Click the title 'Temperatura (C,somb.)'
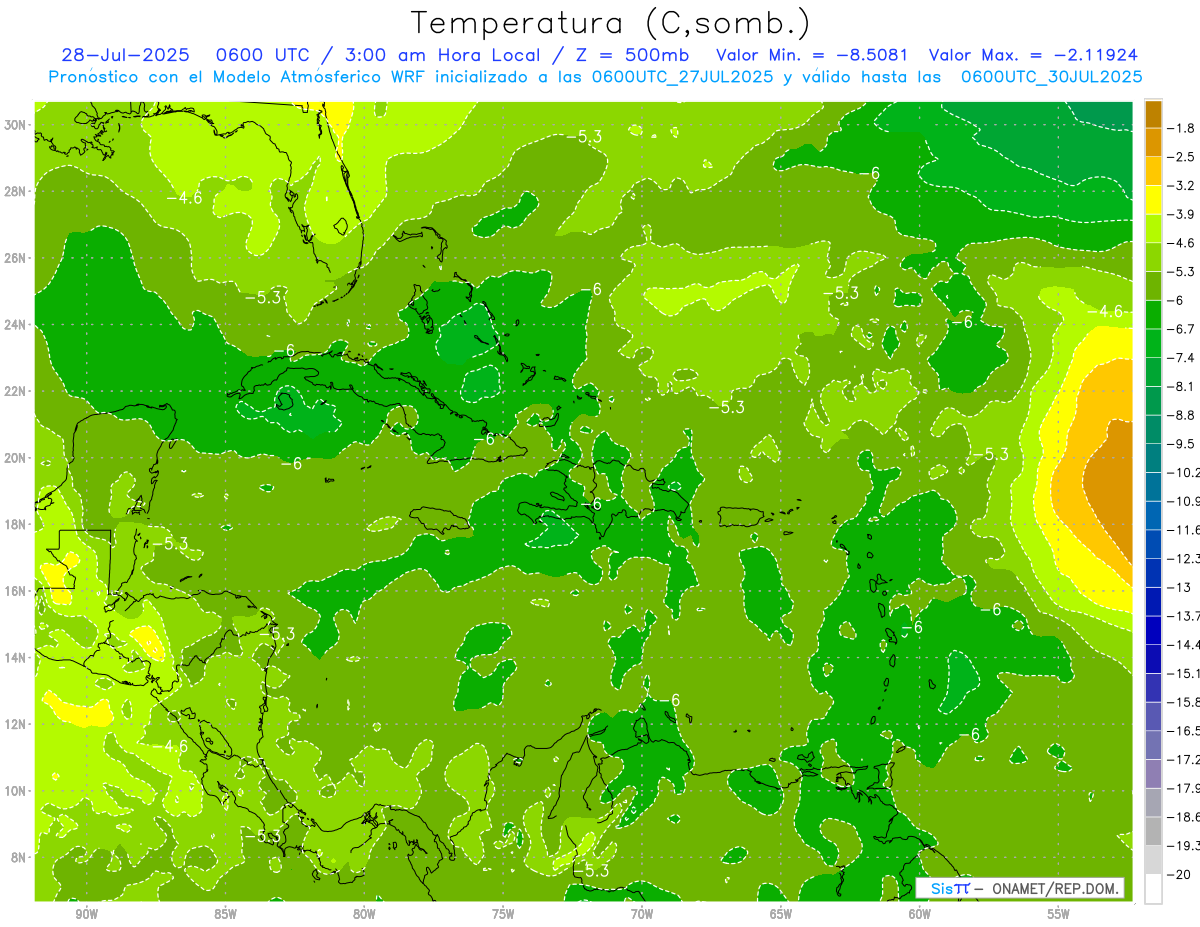1200x927 pixels. (x=611, y=23)
